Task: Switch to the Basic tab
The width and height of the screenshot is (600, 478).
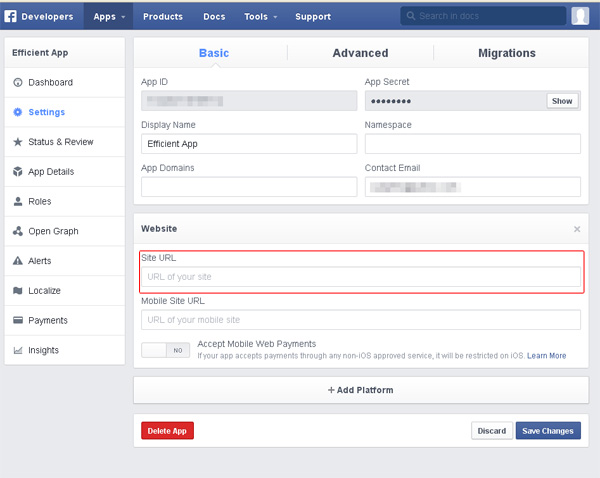Action: (214, 53)
